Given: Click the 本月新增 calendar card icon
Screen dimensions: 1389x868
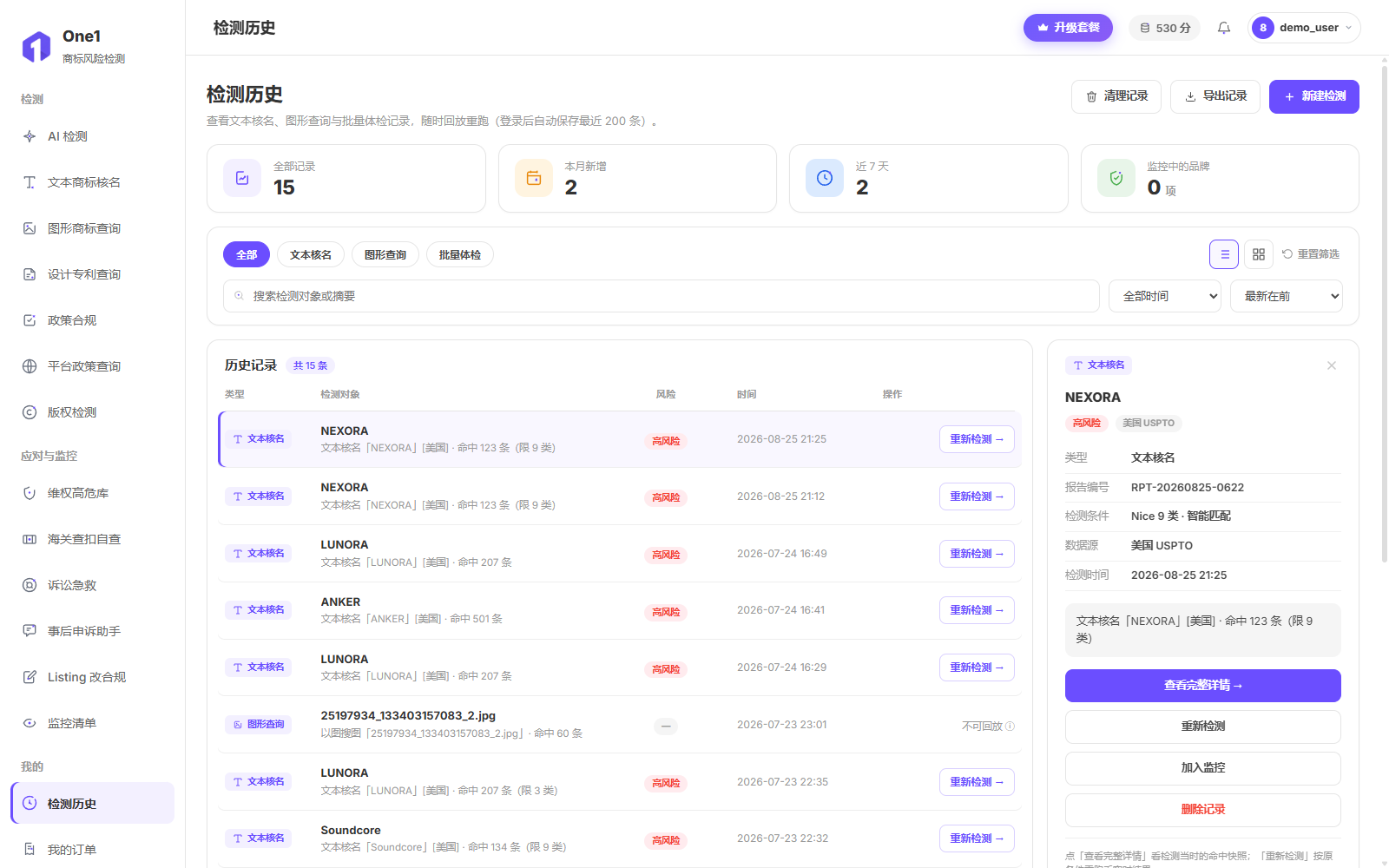Looking at the screenshot, I should click(534, 178).
